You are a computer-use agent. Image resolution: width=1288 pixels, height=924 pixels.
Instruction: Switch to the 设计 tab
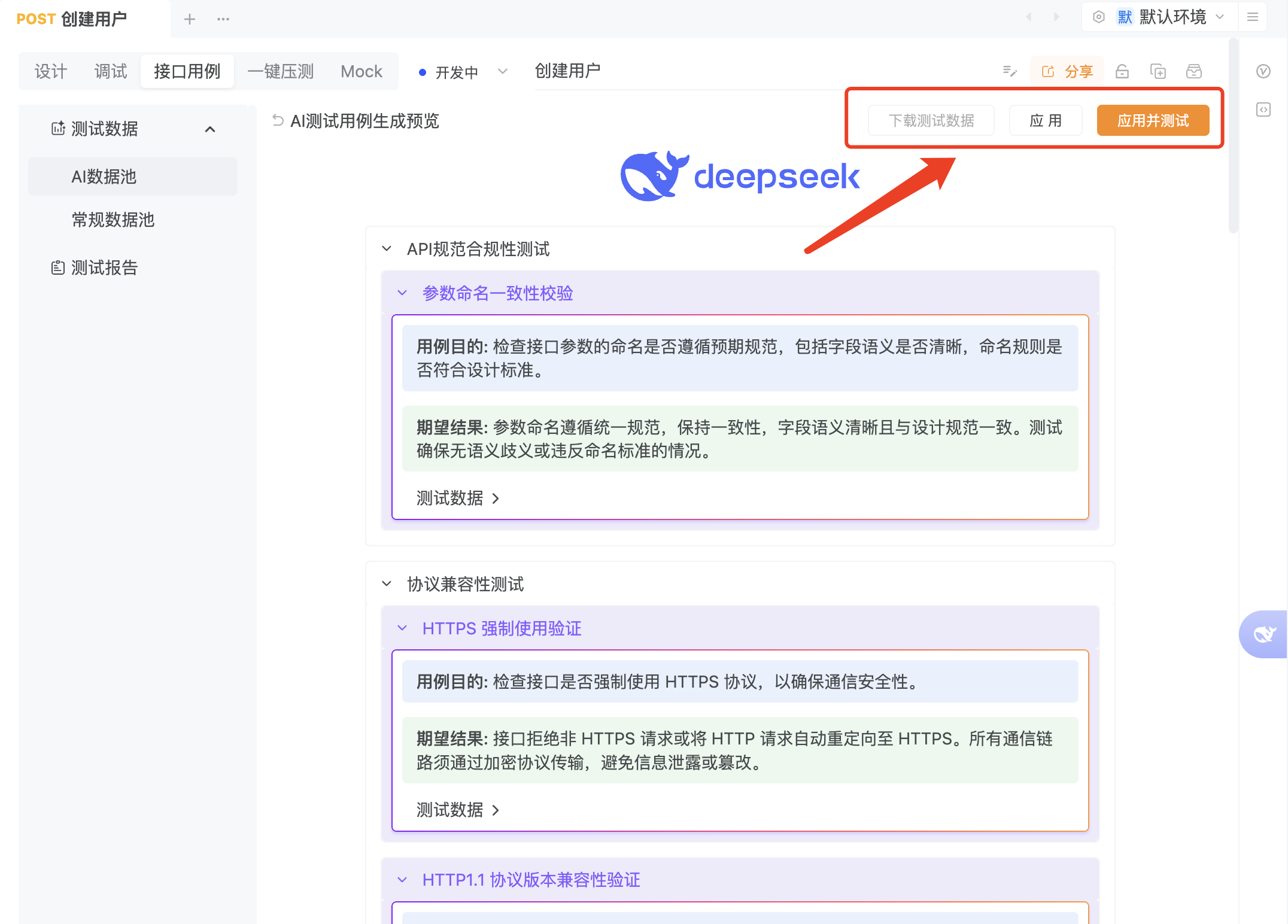pyautogui.click(x=51, y=71)
